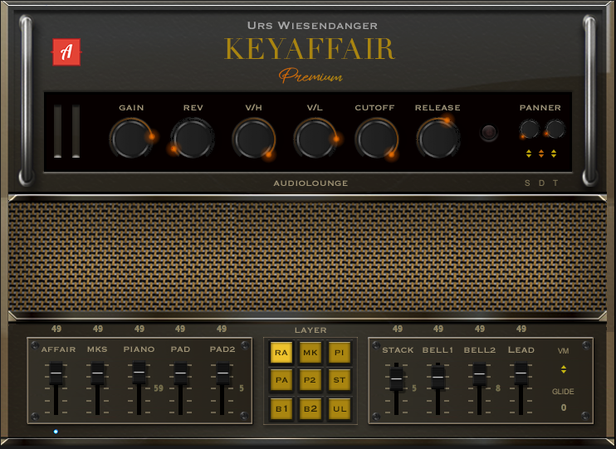
Task: Click the left PANNER knob
Action: [529, 129]
